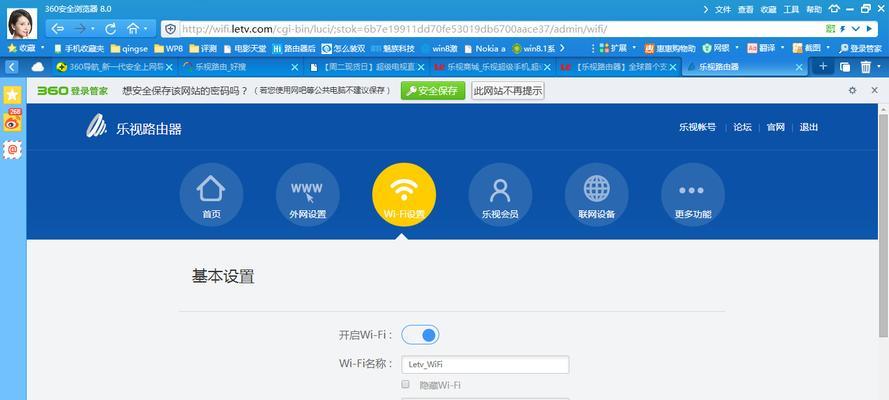
Task: Click the user avatar photo
Action: tap(22, 23)
